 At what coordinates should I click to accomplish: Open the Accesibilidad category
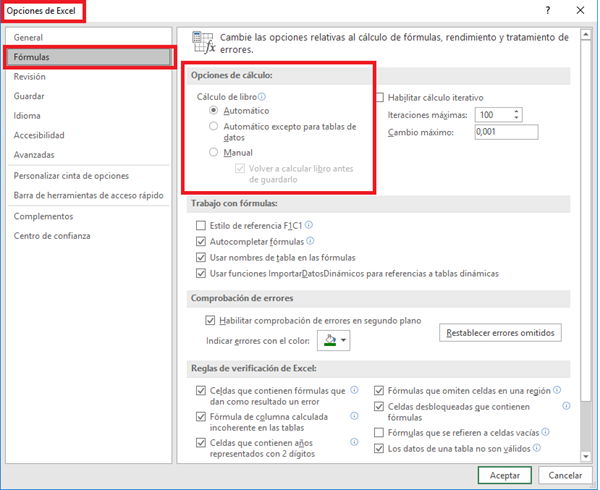click(x=89, y=135)
